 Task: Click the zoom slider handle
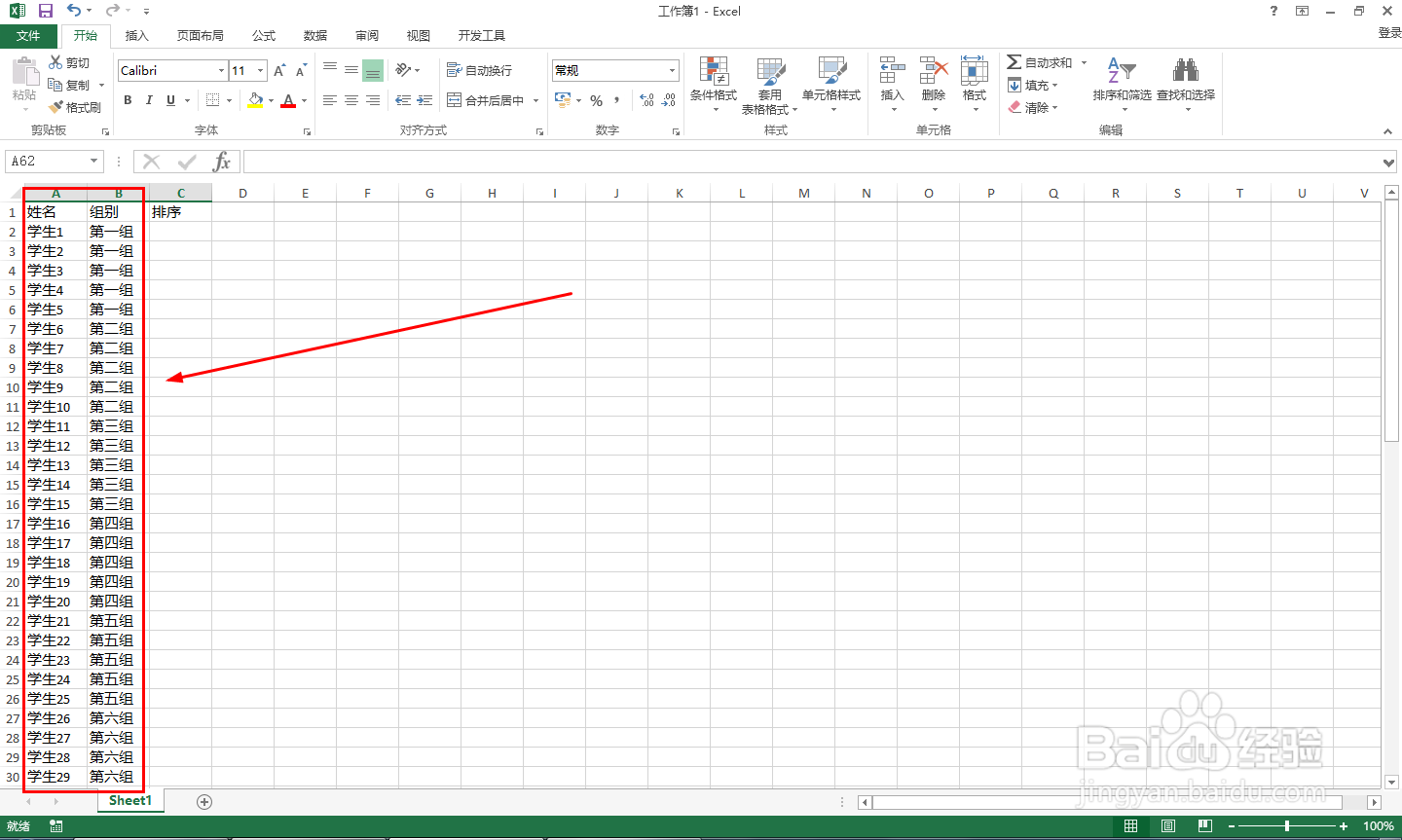pos(1287,826)
